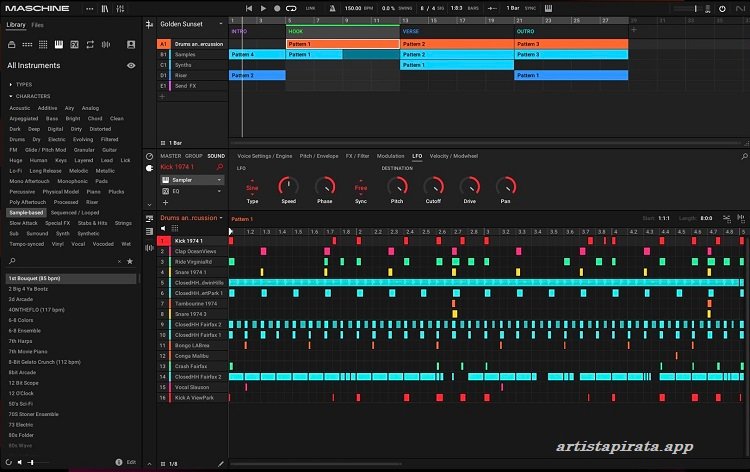The width and height of the screenshot is (750, 472).
Task: Select the One-shots waveform icon in Library
Action: (106, 44)
